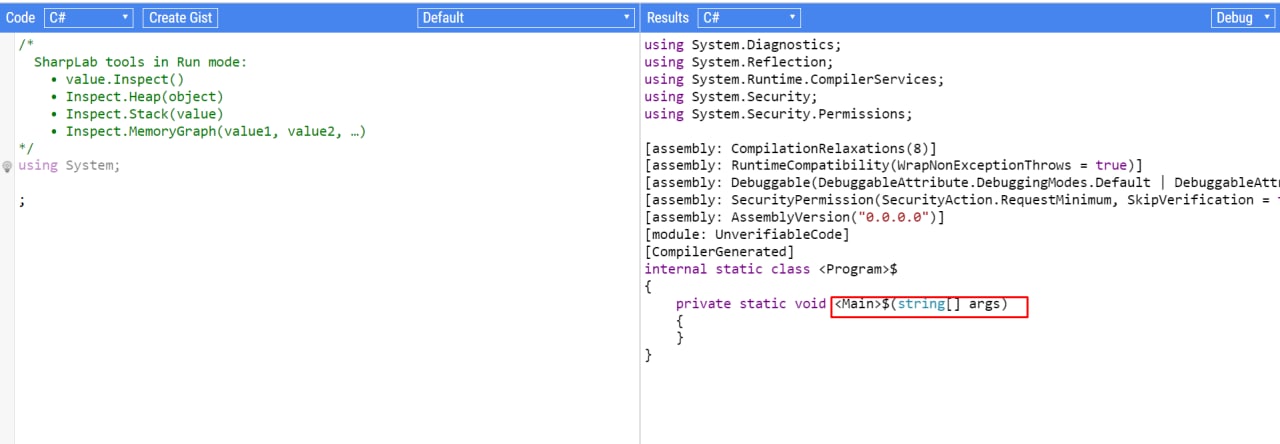Click the lightbulb icon beside using System

(x=7, y=167)
